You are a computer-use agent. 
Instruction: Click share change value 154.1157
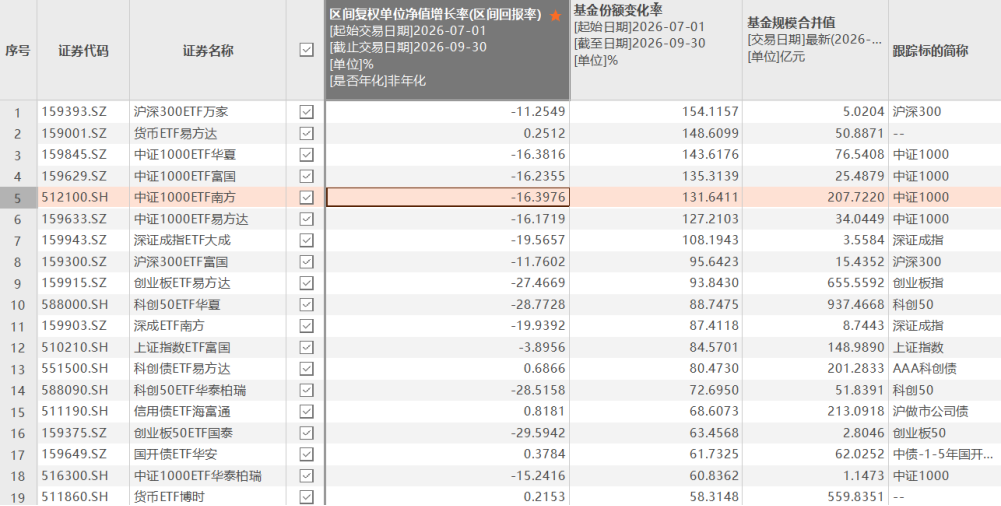click(x=710, y=112)
